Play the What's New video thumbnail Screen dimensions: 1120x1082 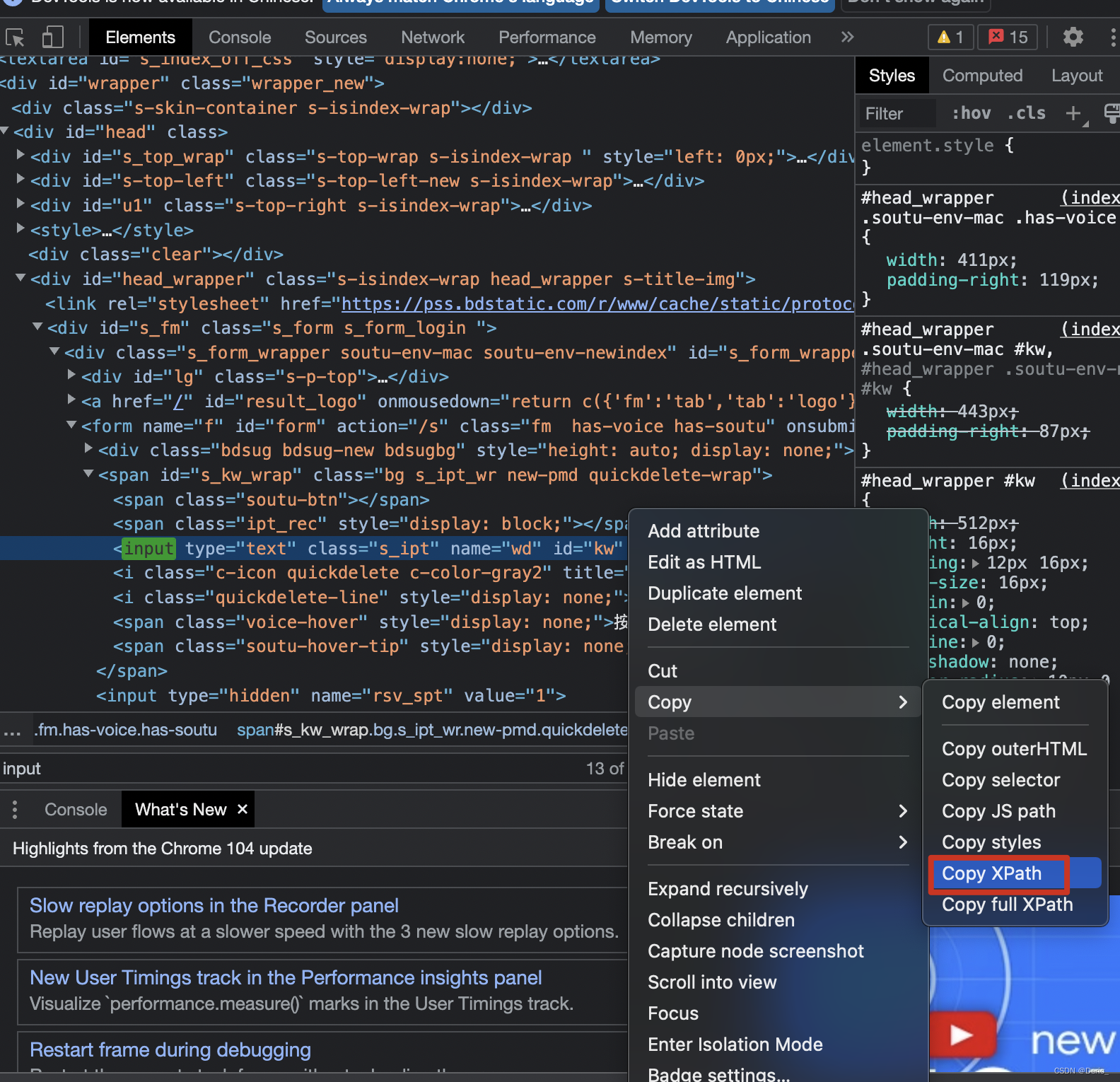[x=962, y=1035]
